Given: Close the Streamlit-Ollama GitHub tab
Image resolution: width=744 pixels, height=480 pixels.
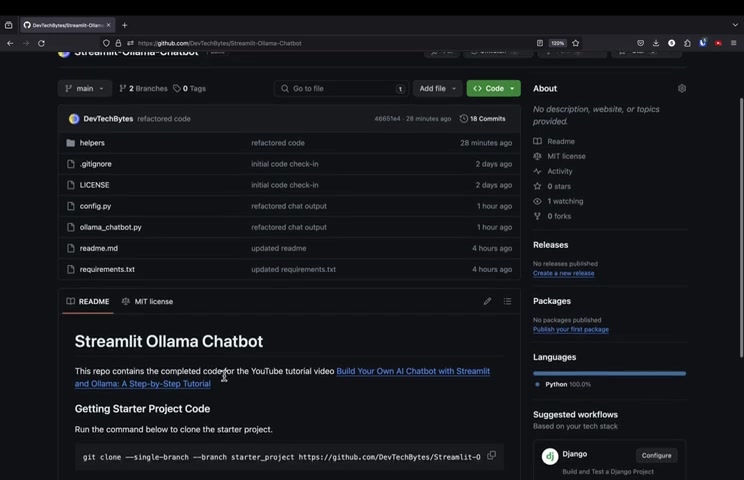Looking at the screenshot, I should click(x=109, y=25).
